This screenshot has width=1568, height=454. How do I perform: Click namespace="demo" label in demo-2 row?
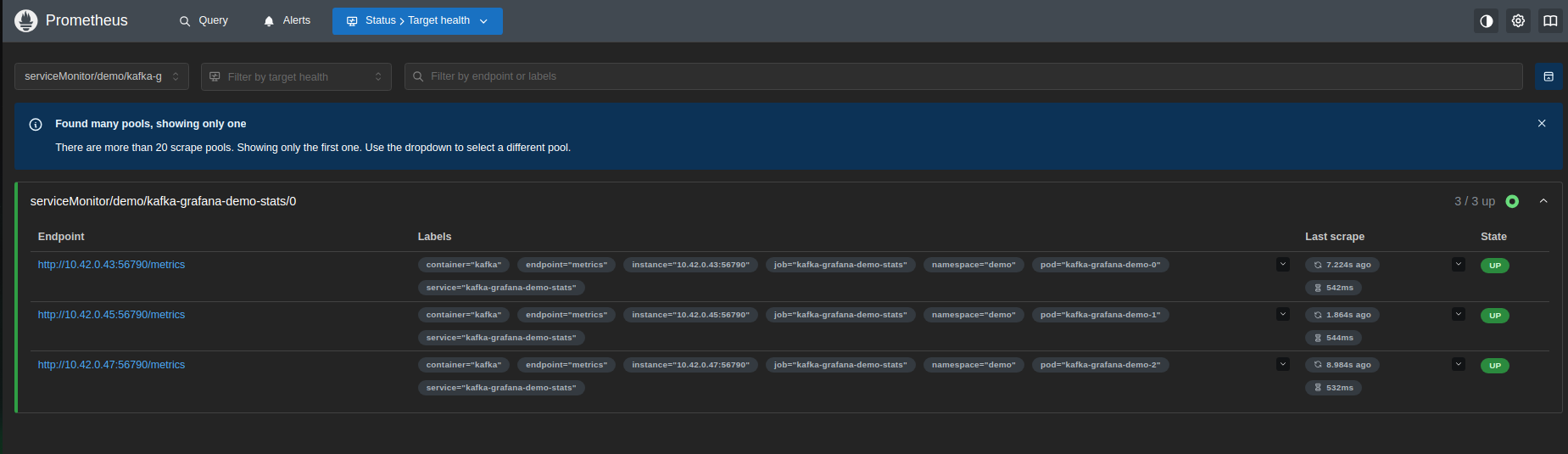tap(974, 365)
